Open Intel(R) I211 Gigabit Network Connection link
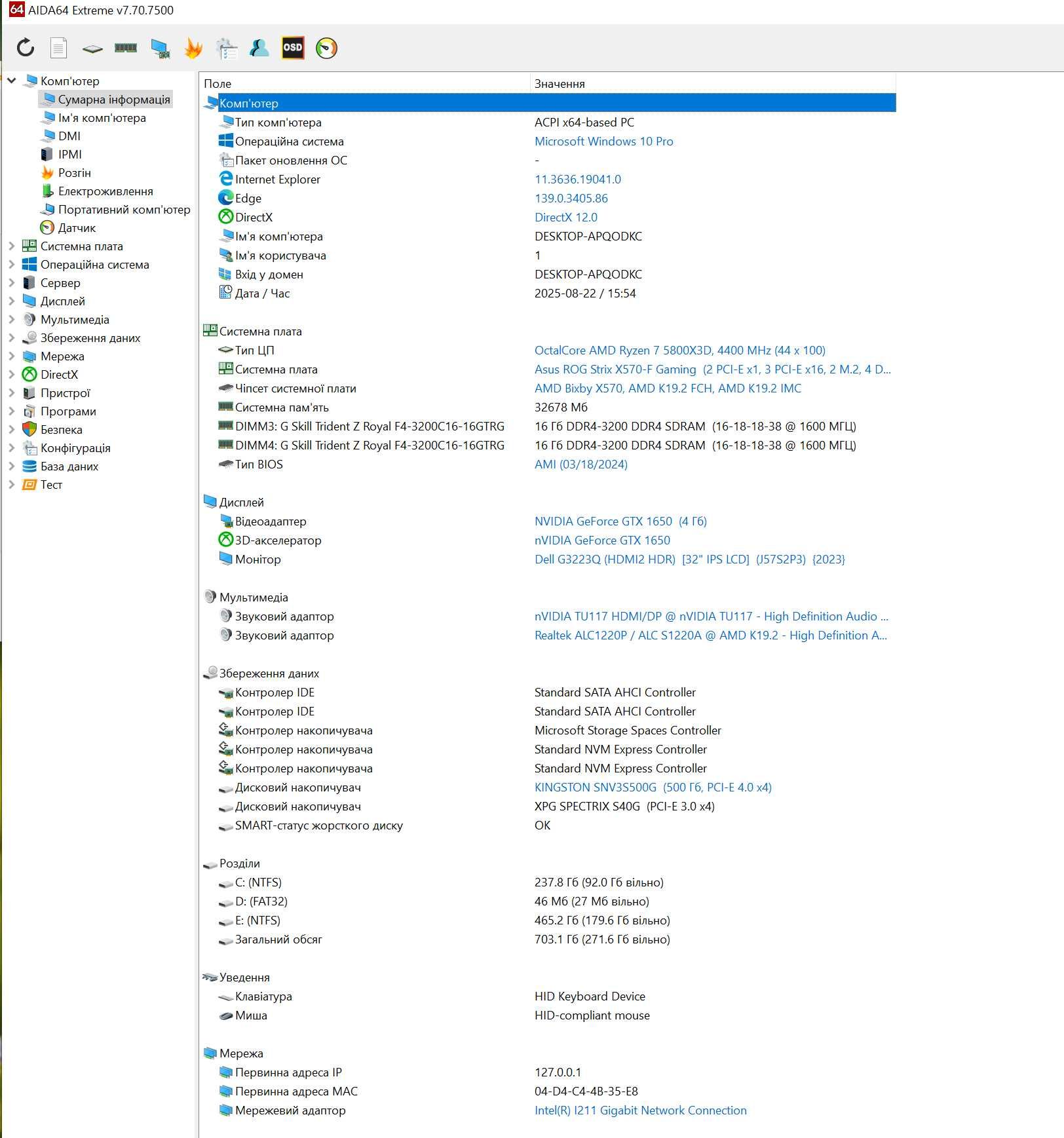 (641, 1110)
